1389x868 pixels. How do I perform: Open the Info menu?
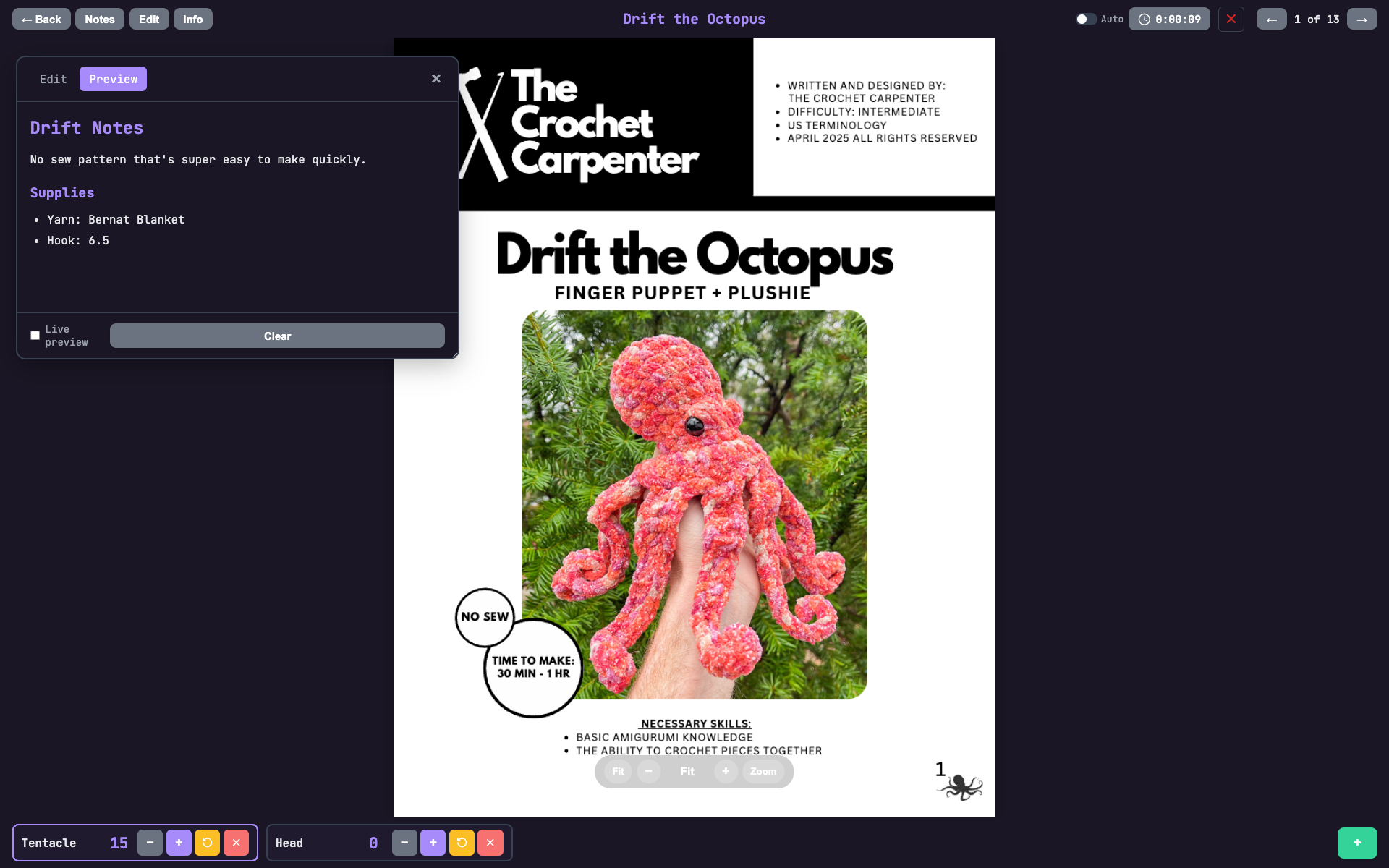tap(192, 20)
